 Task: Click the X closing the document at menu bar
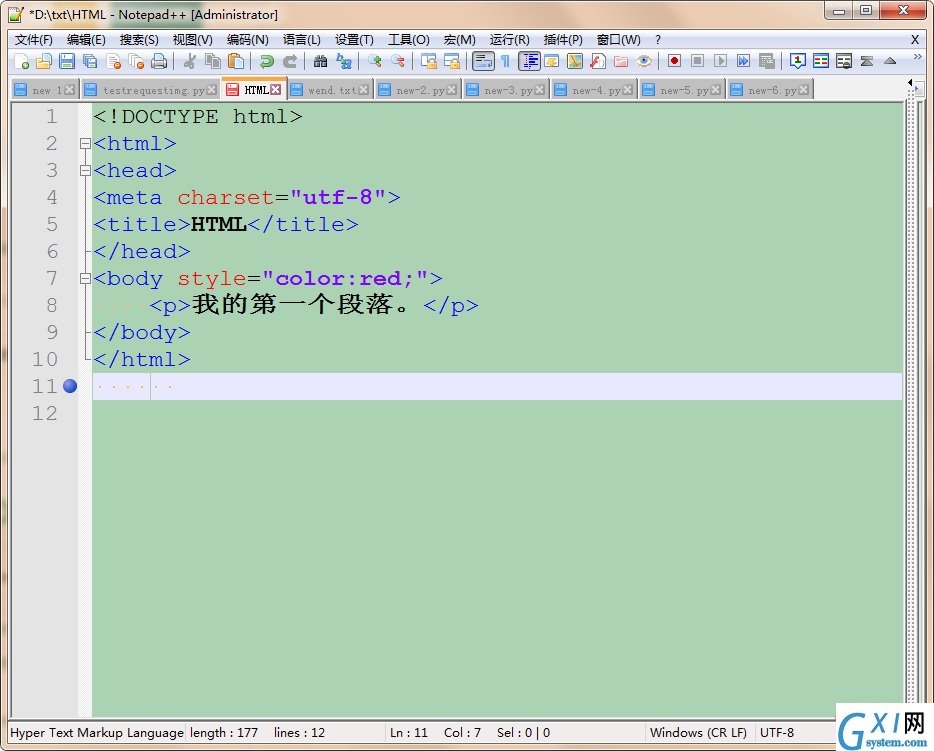(x=915, y=40)
